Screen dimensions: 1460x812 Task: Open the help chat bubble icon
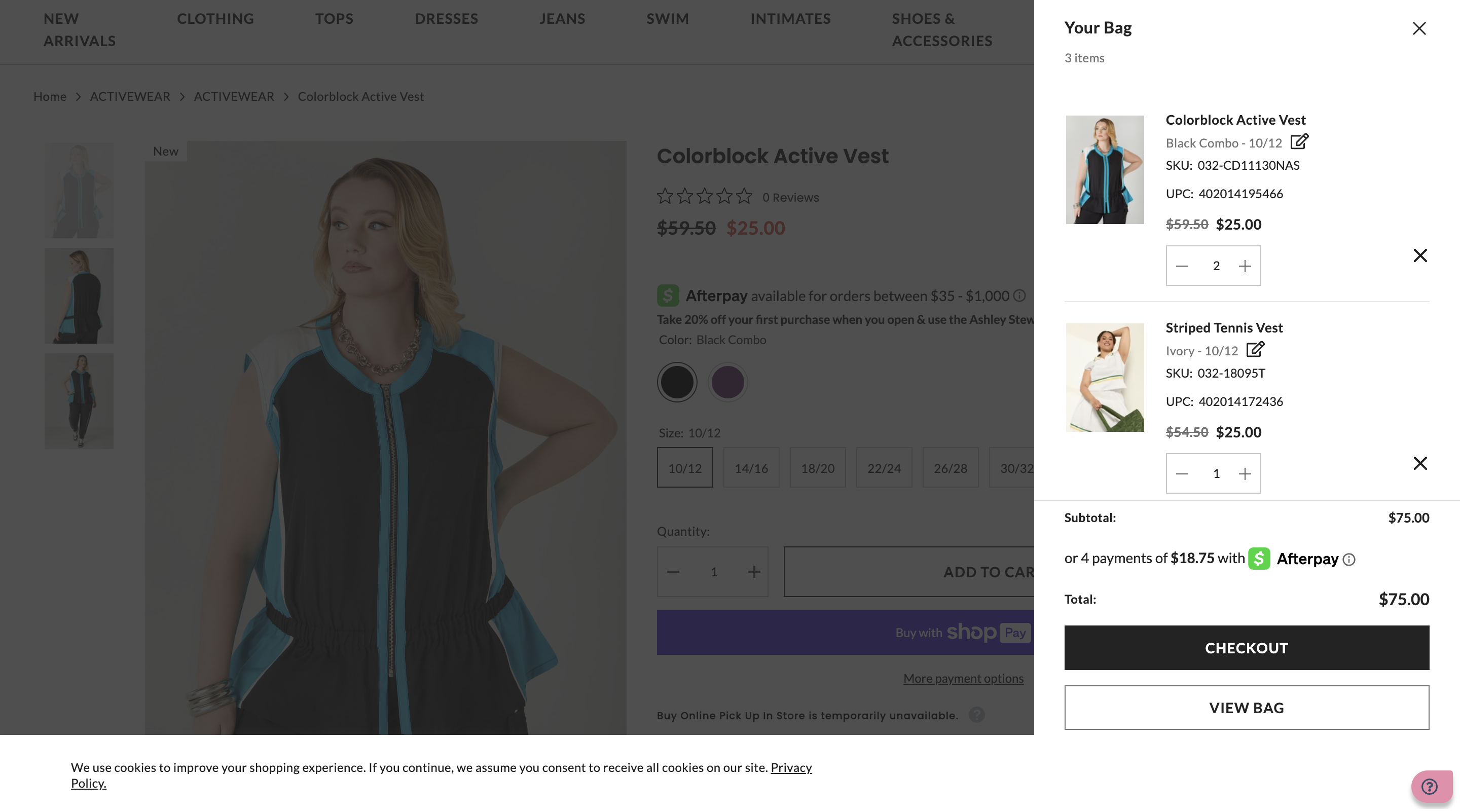(1431, 787)
